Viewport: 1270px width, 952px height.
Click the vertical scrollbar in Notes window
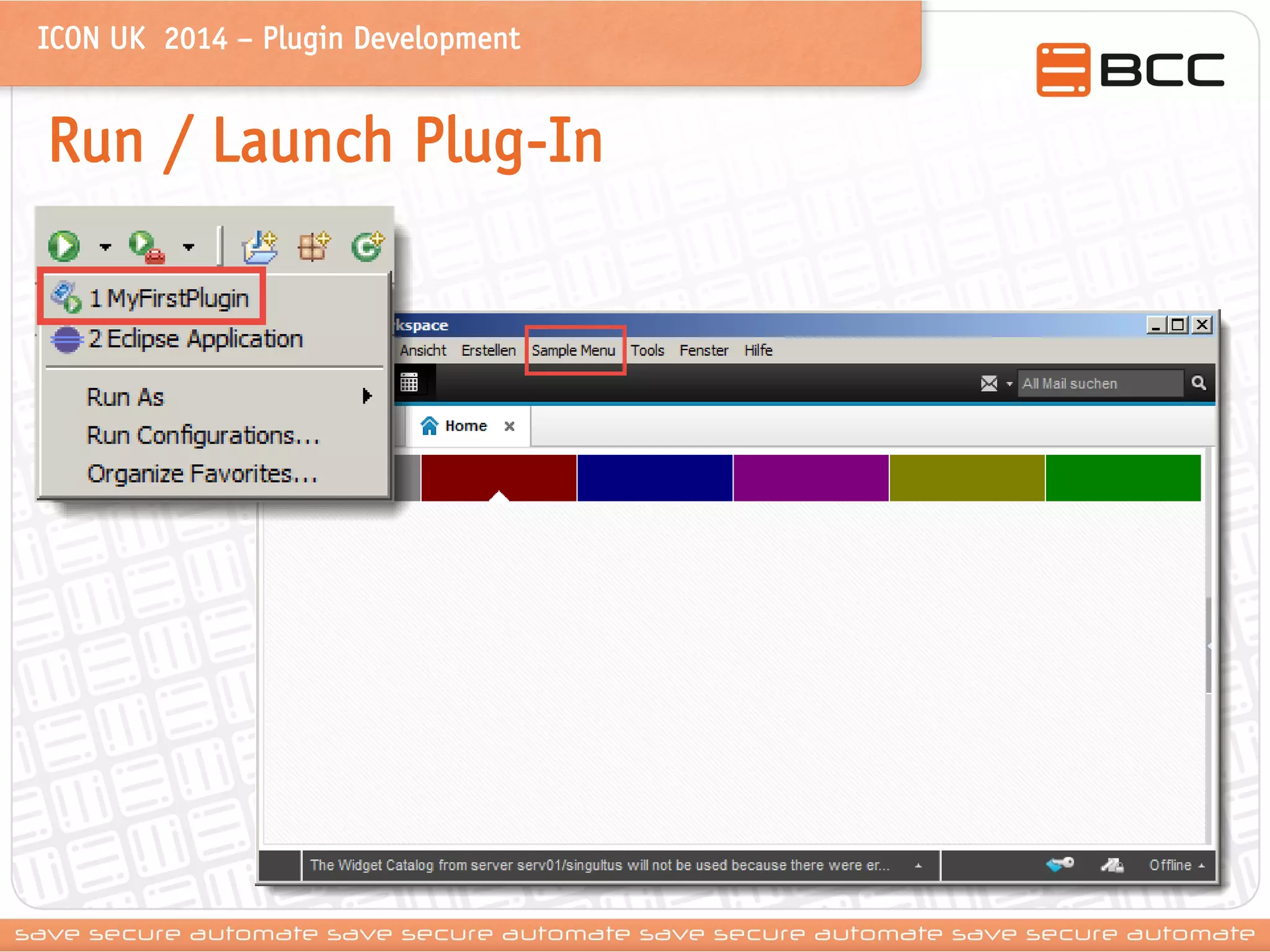pyautogui.click(x=1209, y=645)
